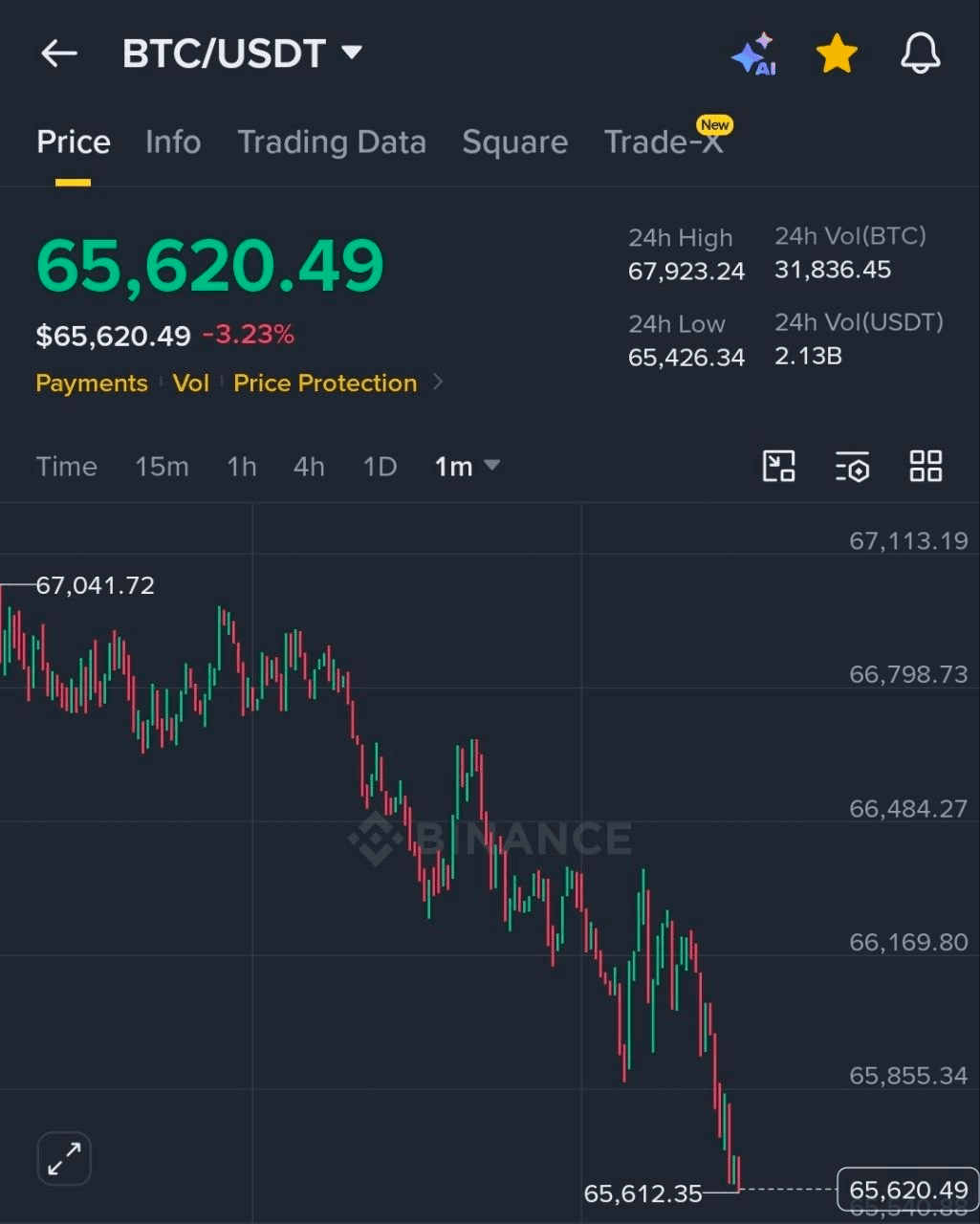Tap the 66,484.27 axis price label
The image size is (980, 1224).
(908, 809)
